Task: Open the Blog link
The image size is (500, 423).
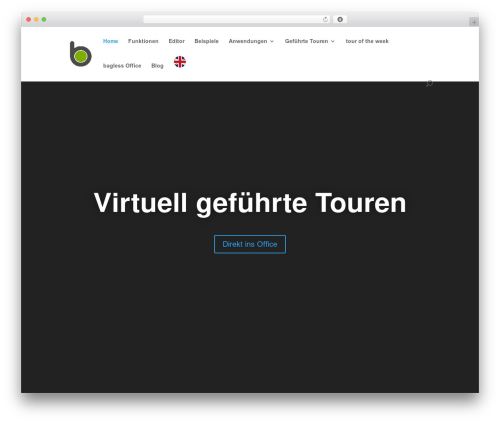Action: point(157,66)
